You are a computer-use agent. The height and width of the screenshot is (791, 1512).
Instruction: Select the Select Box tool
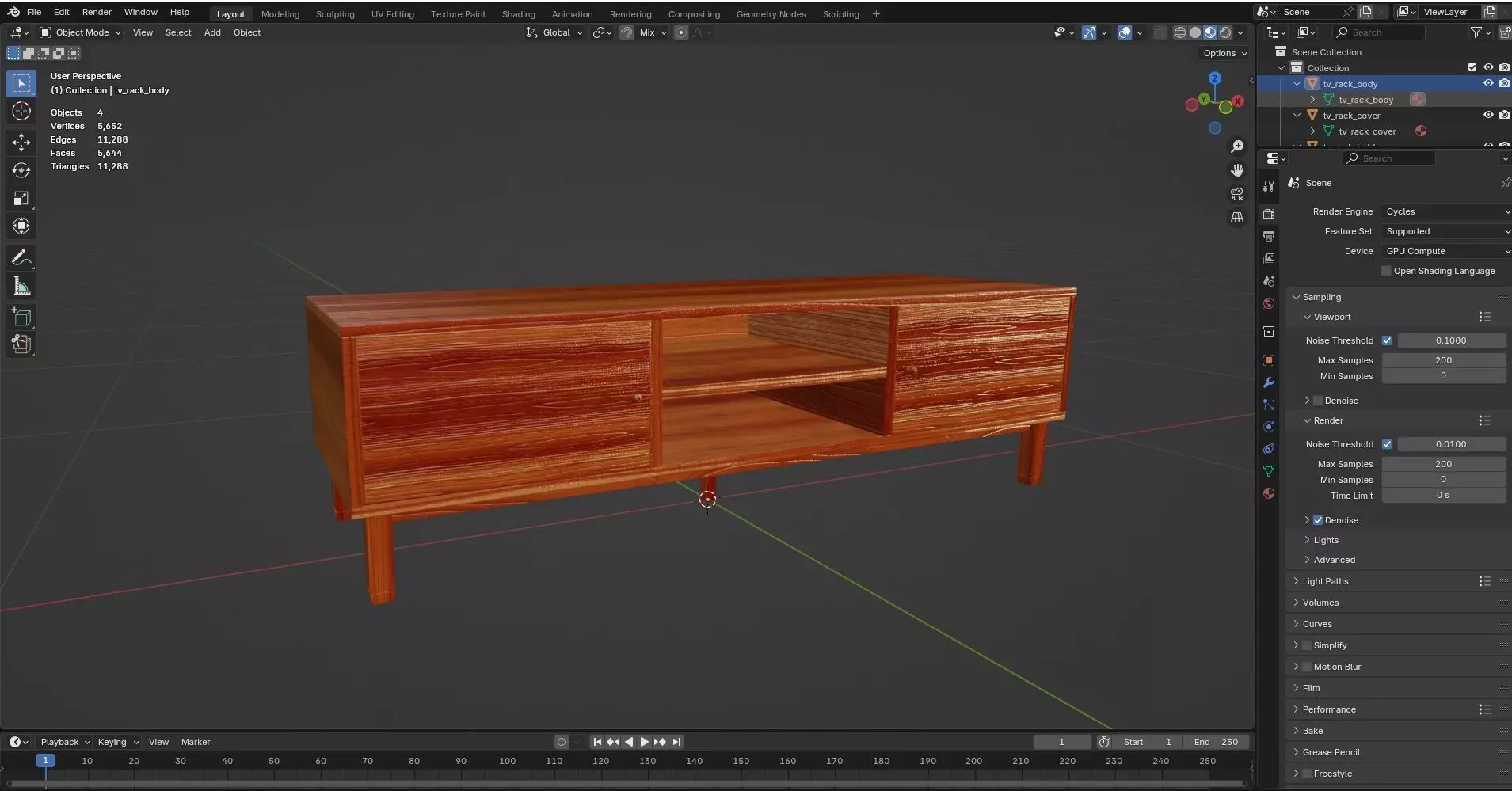21,83
